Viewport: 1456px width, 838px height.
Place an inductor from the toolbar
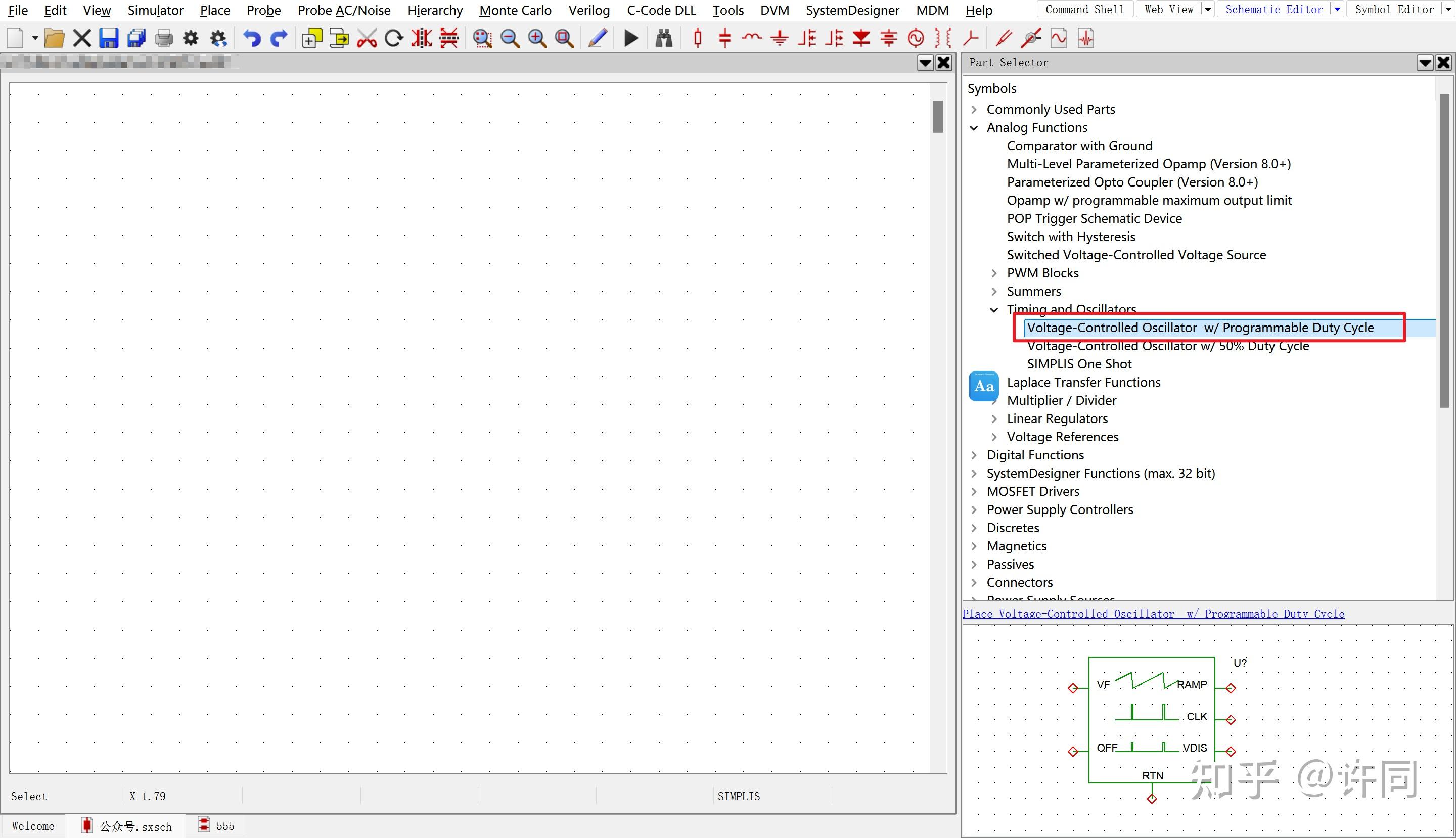(x=752, y=38)
